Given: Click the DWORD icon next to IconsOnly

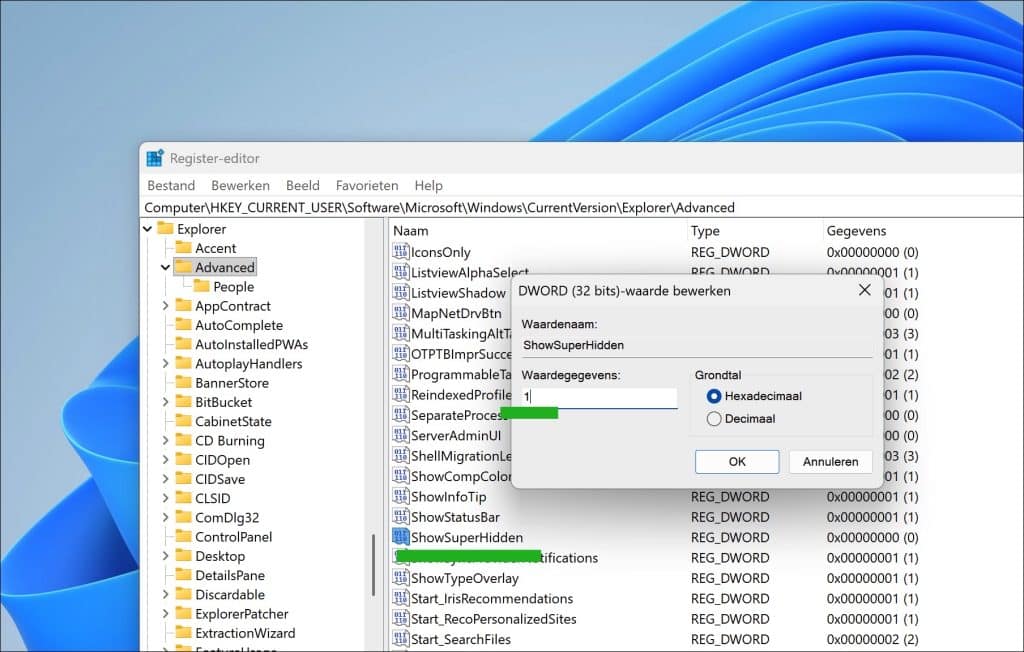Looking at the screenshot, I should 400,252.
